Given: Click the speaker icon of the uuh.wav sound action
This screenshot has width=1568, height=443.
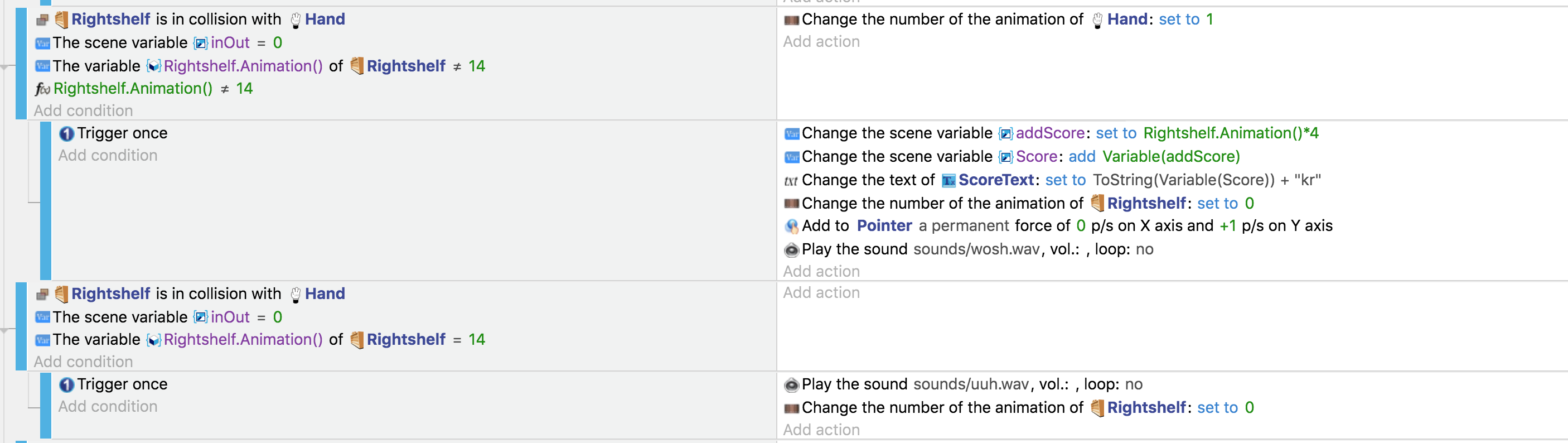Looking at the screenshot, I should pos(791,385).
